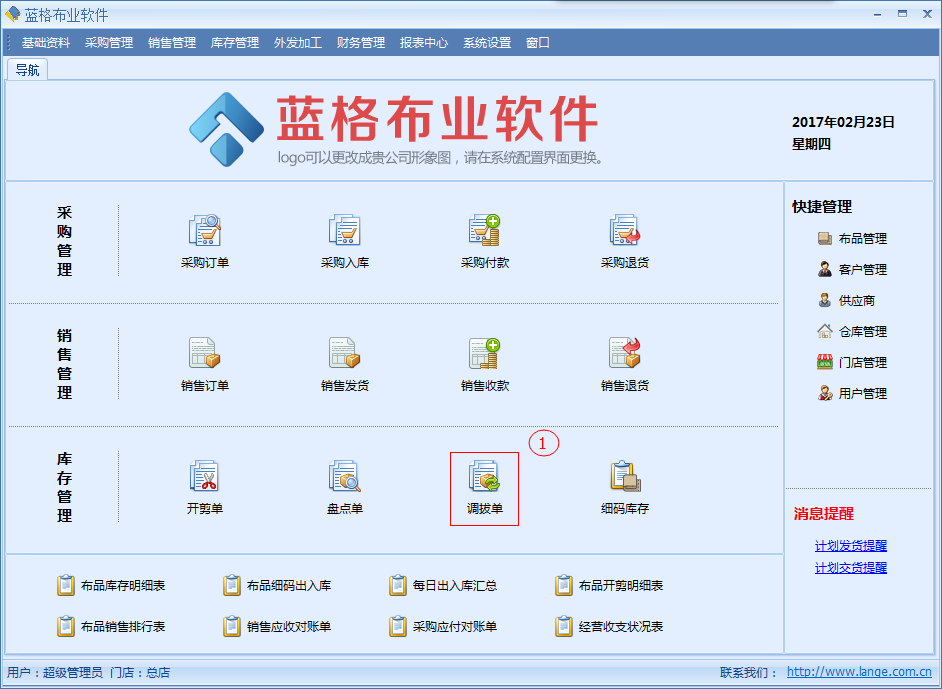The image size is (942, 689).
Task: Open the 销售订单 sales order icon
Action: 205,353
